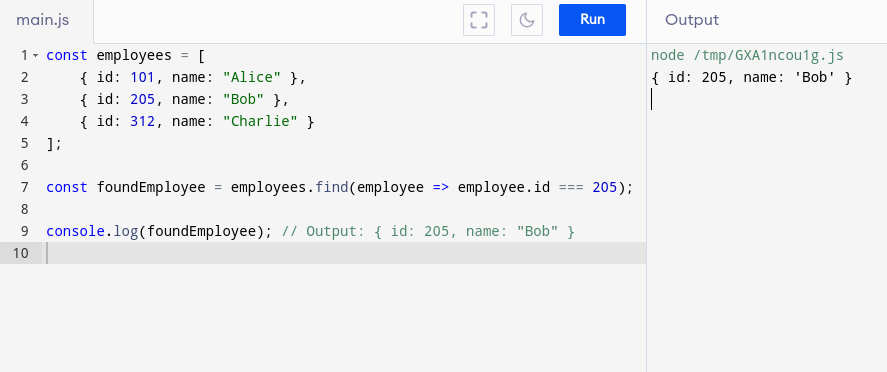Click the number 312 in the code
The image size is (887, 372).
[143, 122]
